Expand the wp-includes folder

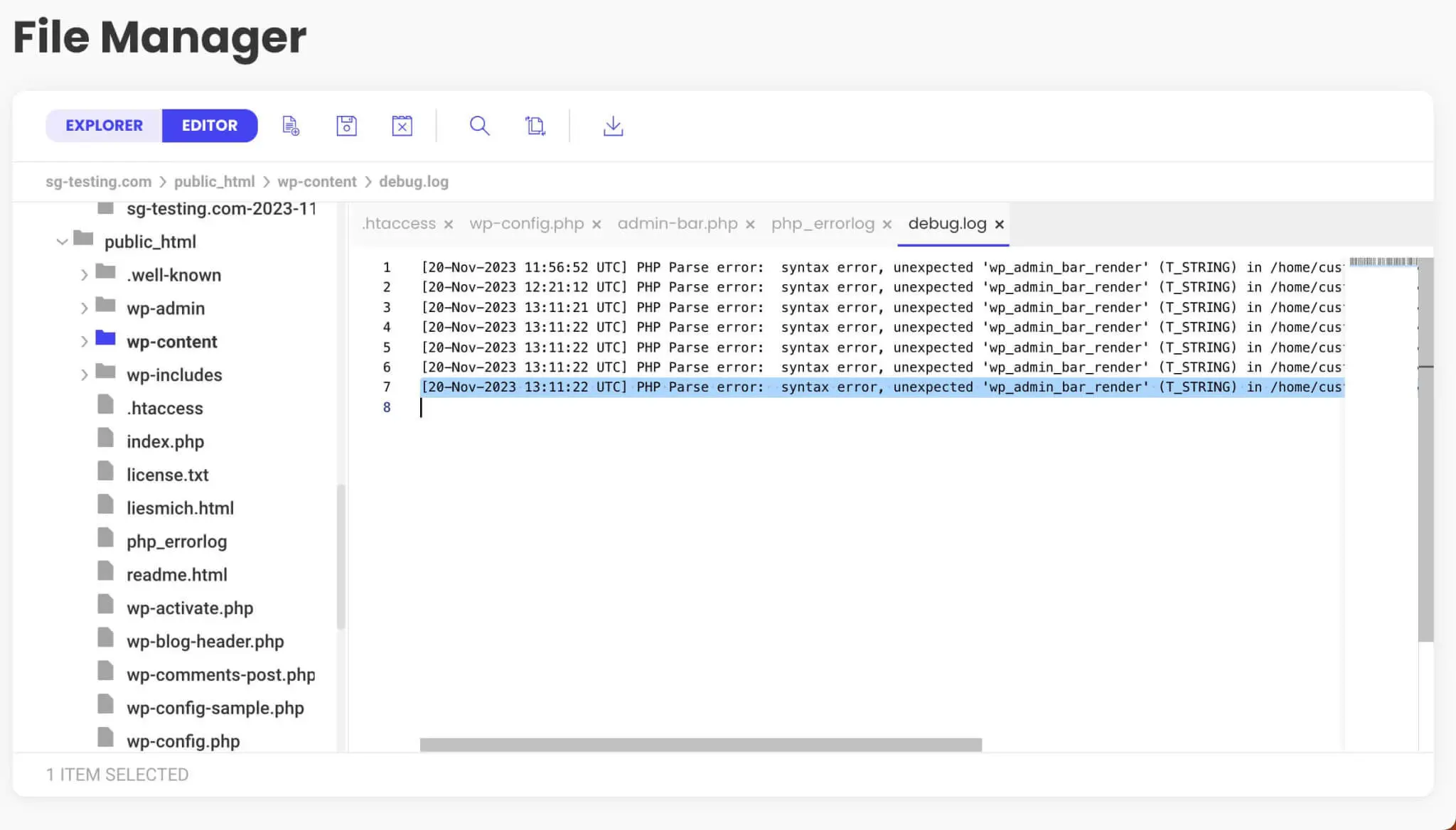(x=84, y=375)
